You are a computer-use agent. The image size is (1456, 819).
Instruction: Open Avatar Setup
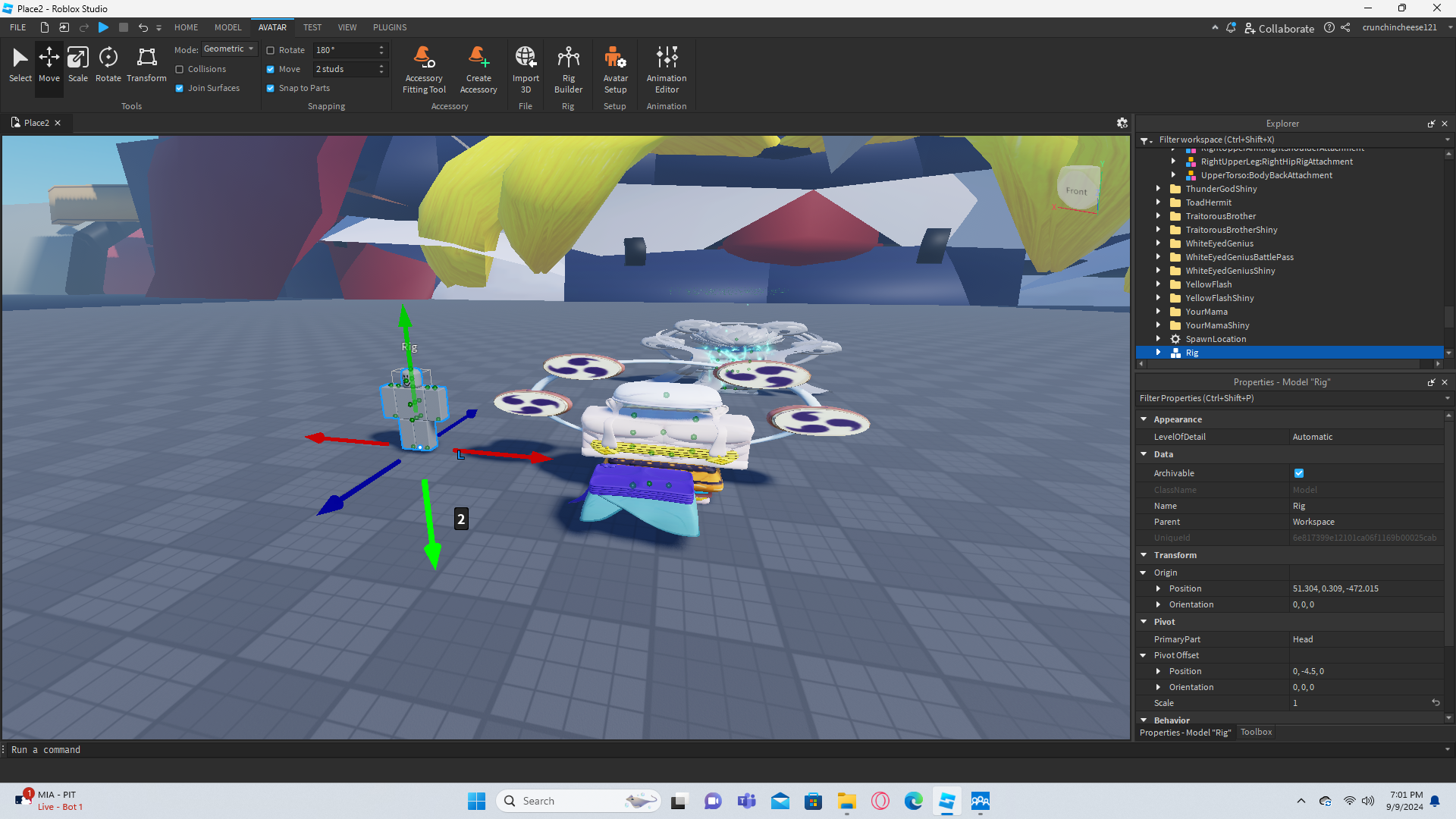pos(615,69)
